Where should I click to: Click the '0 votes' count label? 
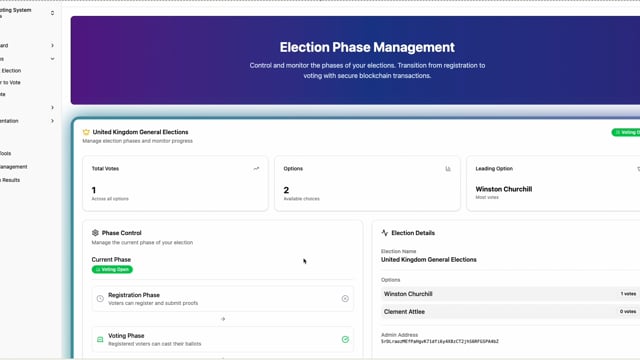point(628,311)
